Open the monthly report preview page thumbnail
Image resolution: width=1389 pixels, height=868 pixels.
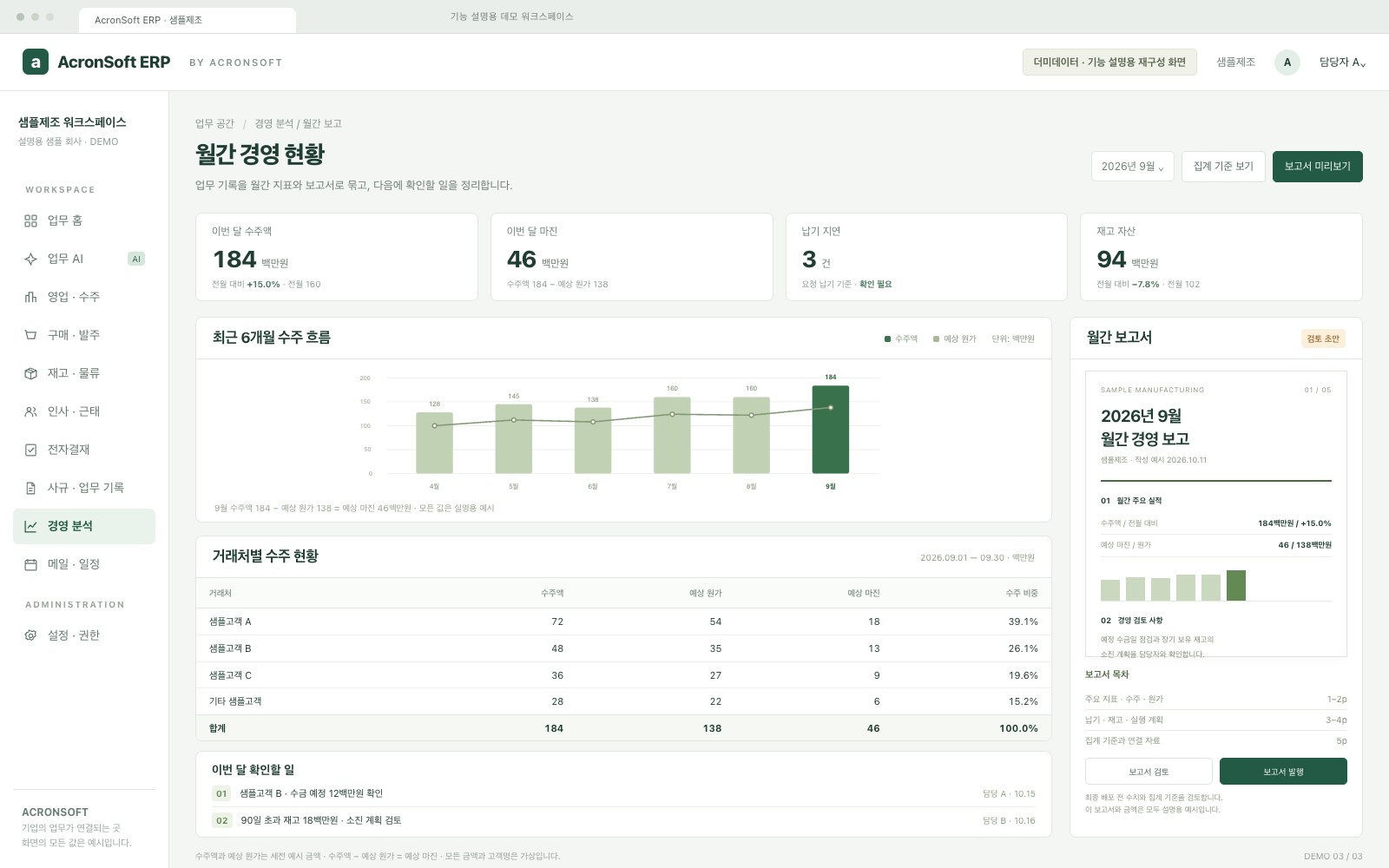point(1215,514)
